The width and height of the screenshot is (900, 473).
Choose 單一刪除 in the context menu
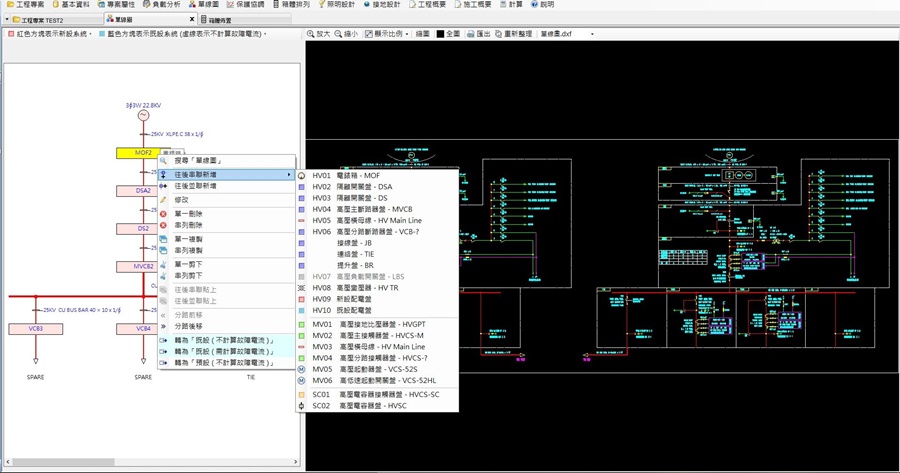point(227,214)
